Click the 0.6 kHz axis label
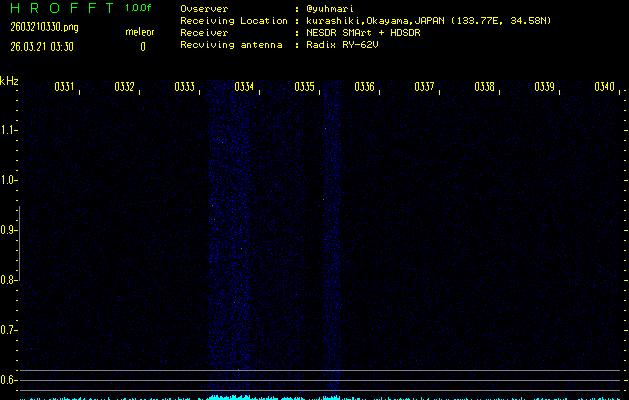Image resolution: width=629 pixels, height=400 pixels. point(7,380)
